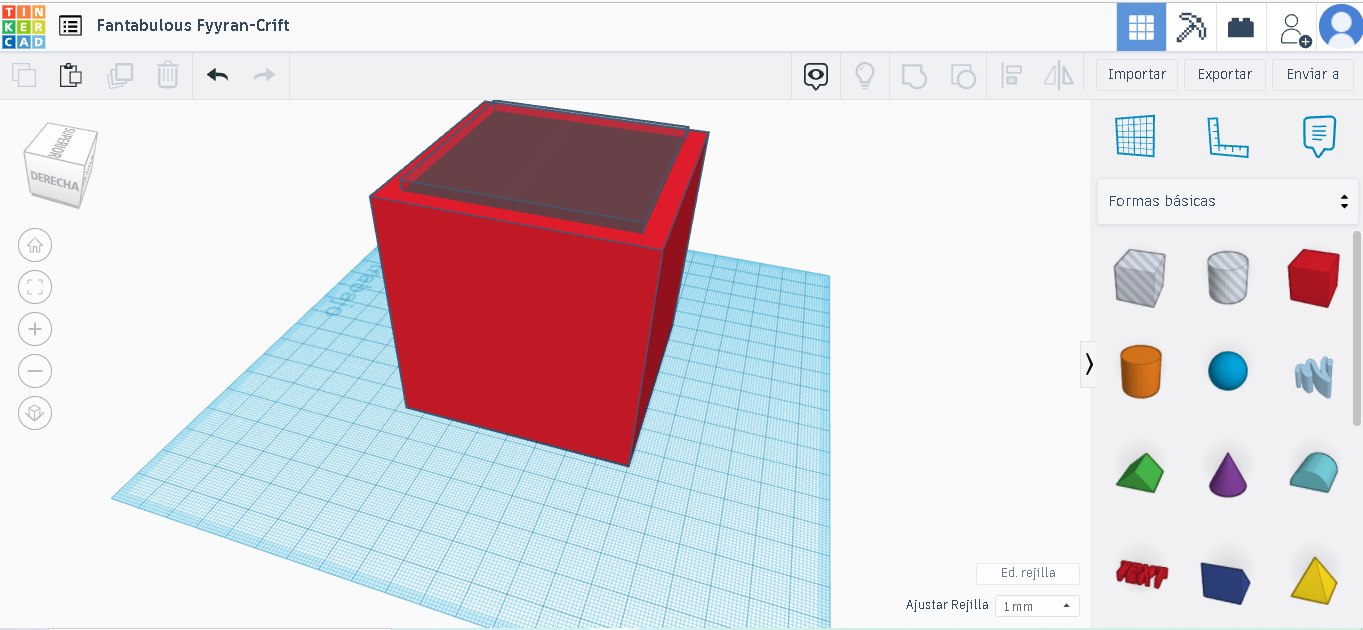Switch to Blocks pickaxe mode

click(1191, 27)
